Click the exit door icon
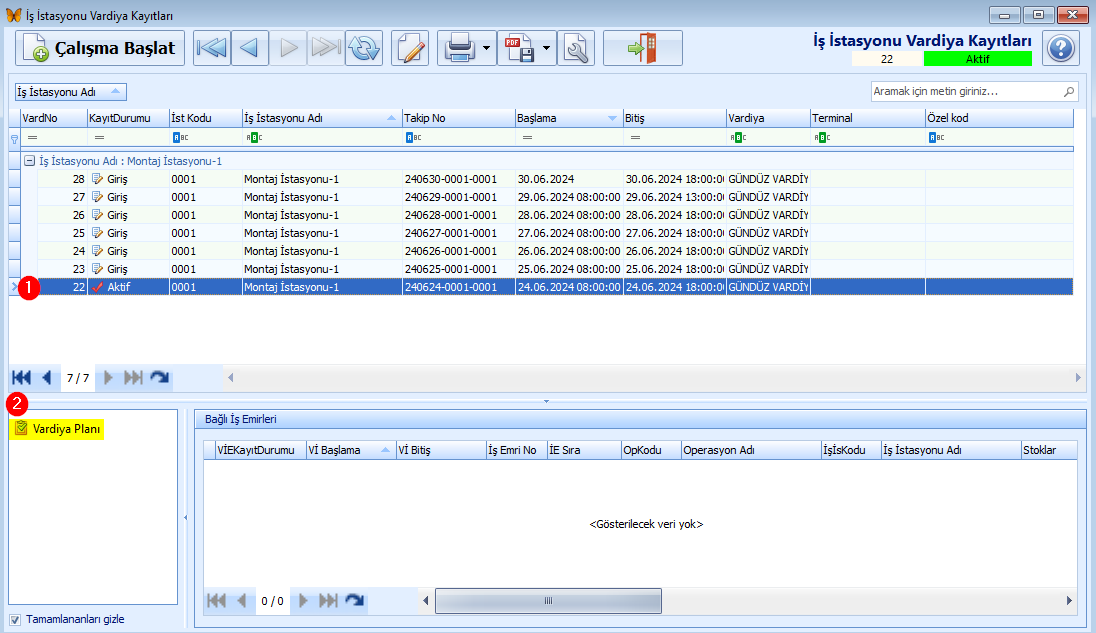The width and height of the screenshot is (1096, 633). coord(642,48)
